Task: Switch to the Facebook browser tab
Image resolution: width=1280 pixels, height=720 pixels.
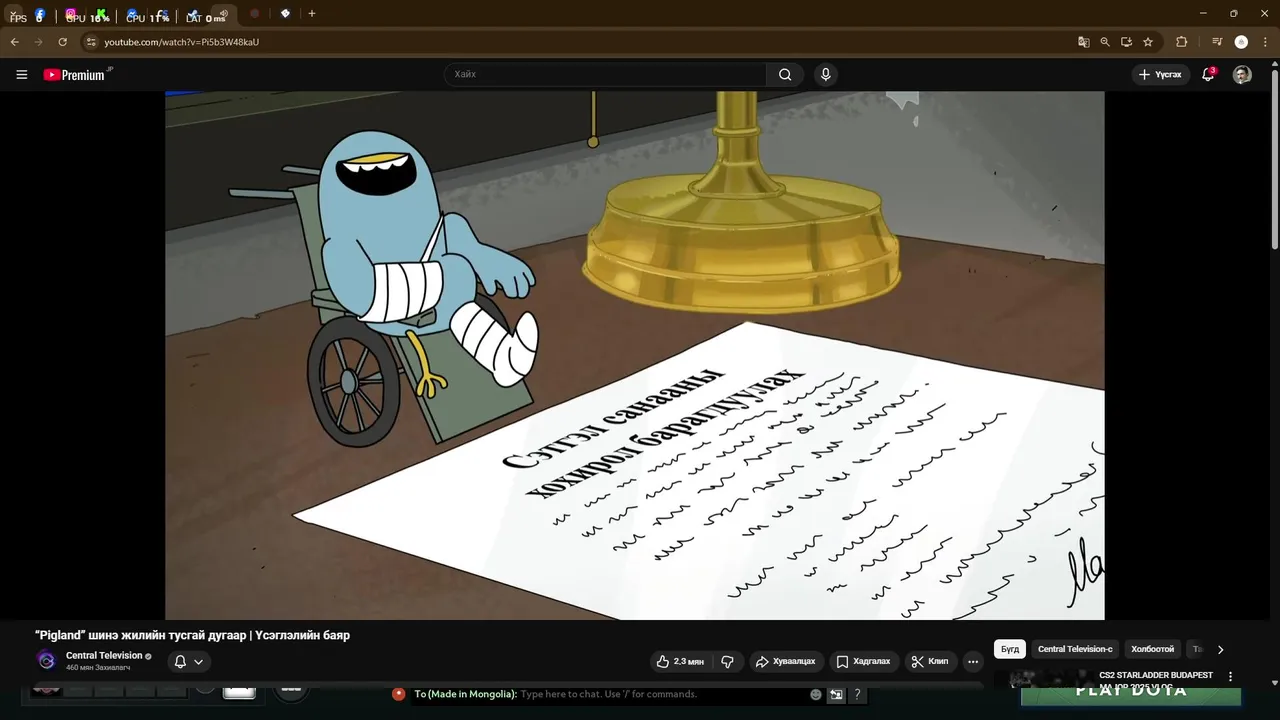Action: pos(40,15)
